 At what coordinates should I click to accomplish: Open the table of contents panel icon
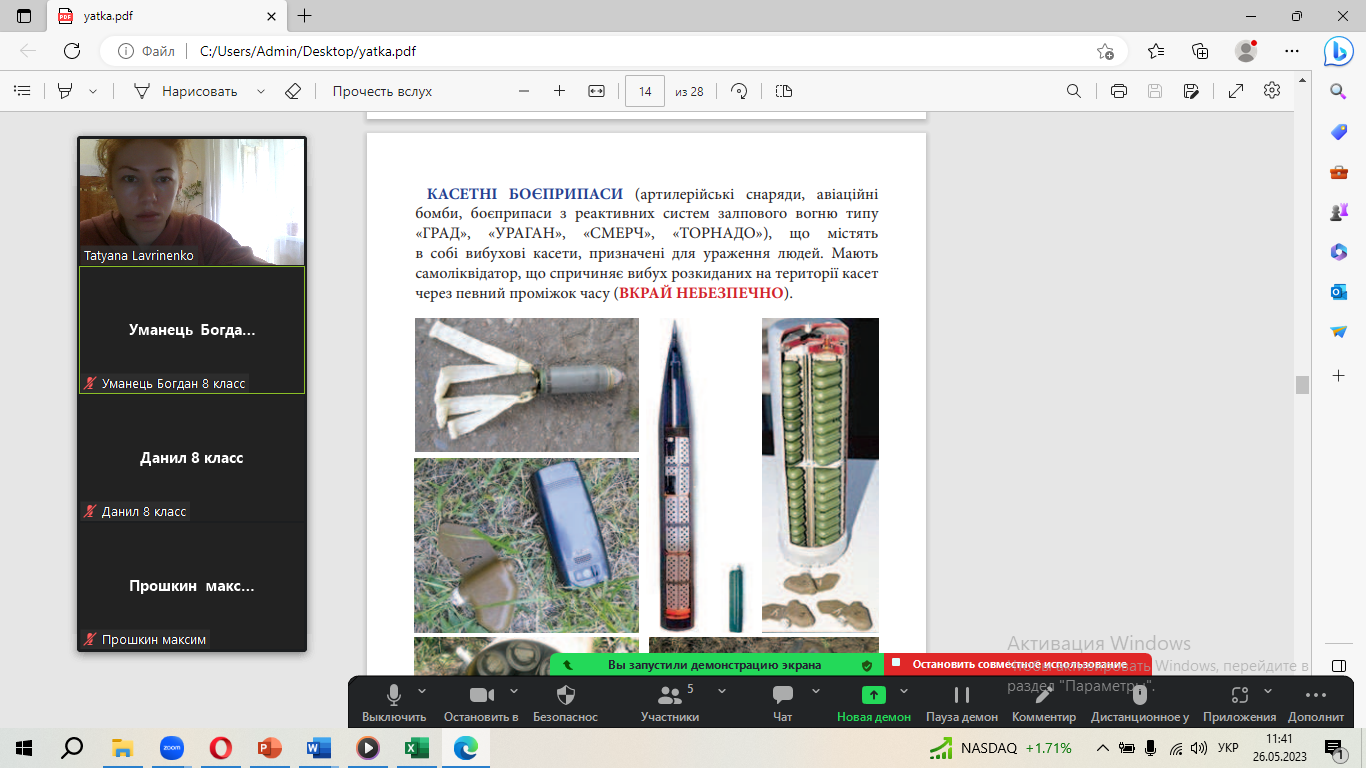click(22, 91)
